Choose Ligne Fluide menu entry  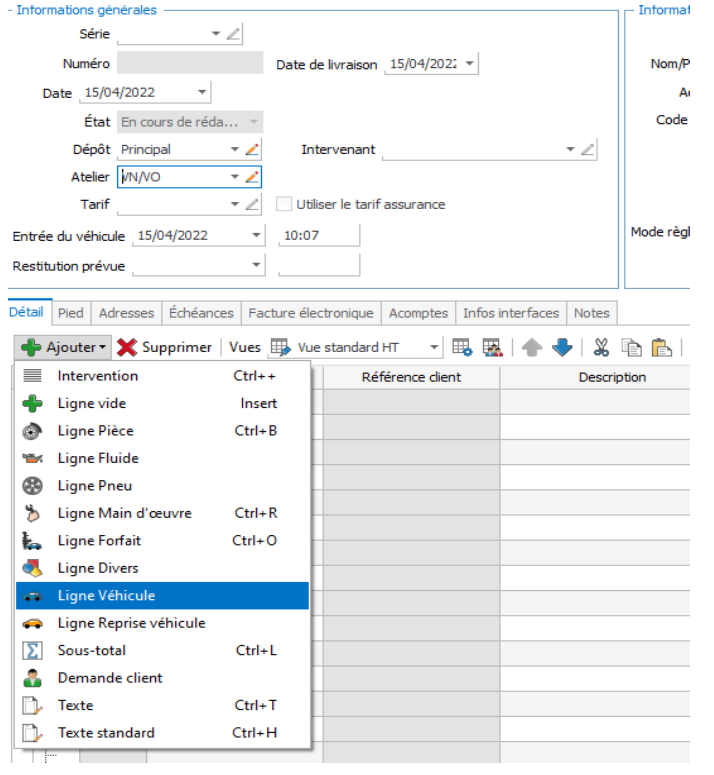pyautogui.click(x=162, y=458)
